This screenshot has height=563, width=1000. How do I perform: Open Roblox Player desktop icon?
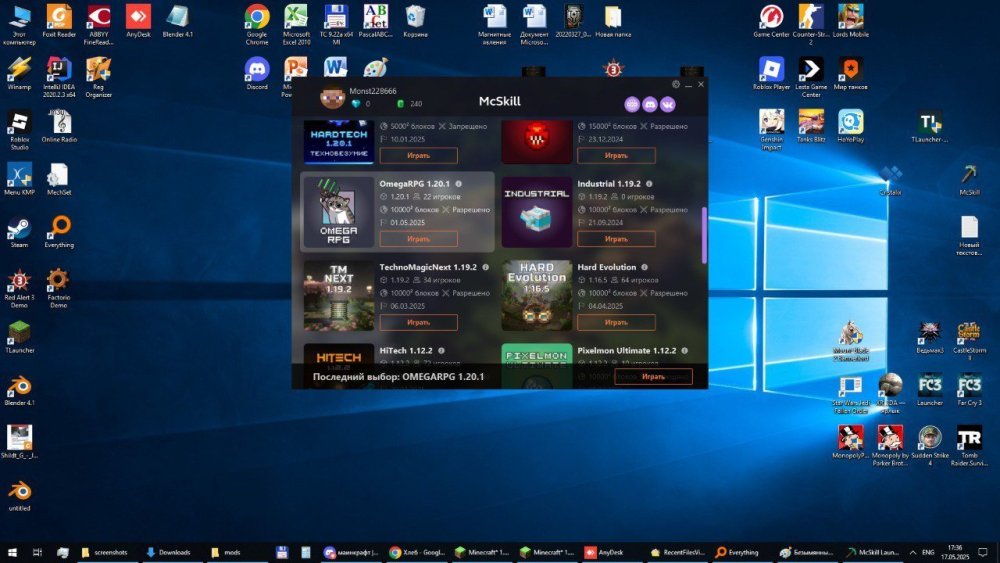point(771,73)
